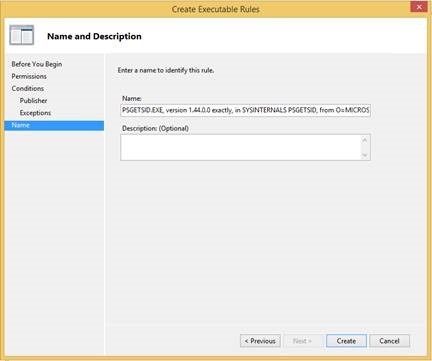The width and height of the screenshot is (432, 361).
Task: Select the Before You Begin step
Action: (x=37, y=64)
